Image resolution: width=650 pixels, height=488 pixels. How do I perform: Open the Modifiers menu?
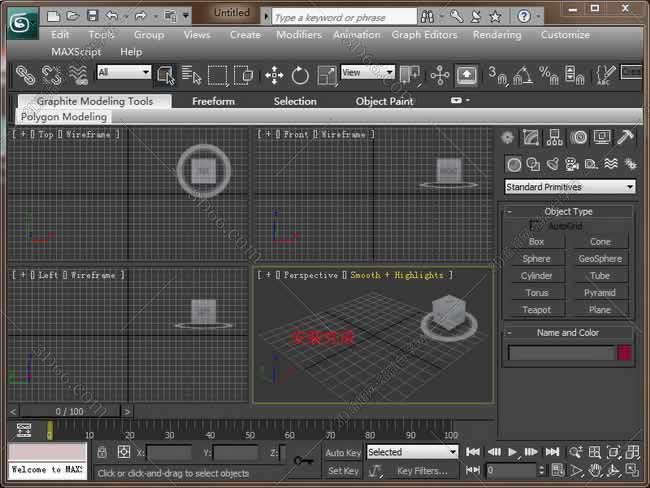(x=299, y=35)
